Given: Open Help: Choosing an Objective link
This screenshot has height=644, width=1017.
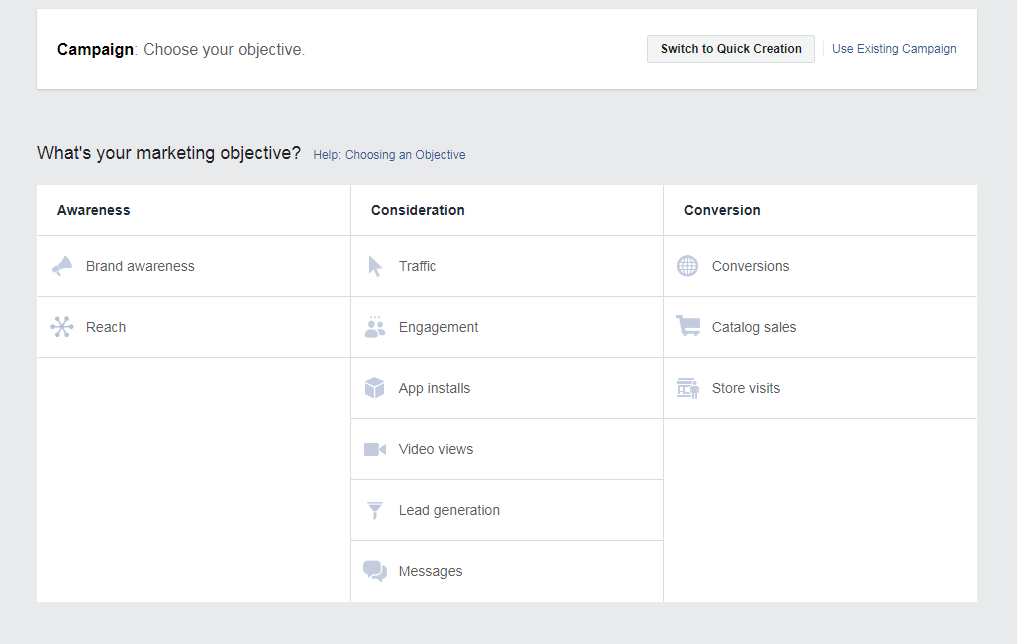Looking at the screenshot, I should coord(389,155).
